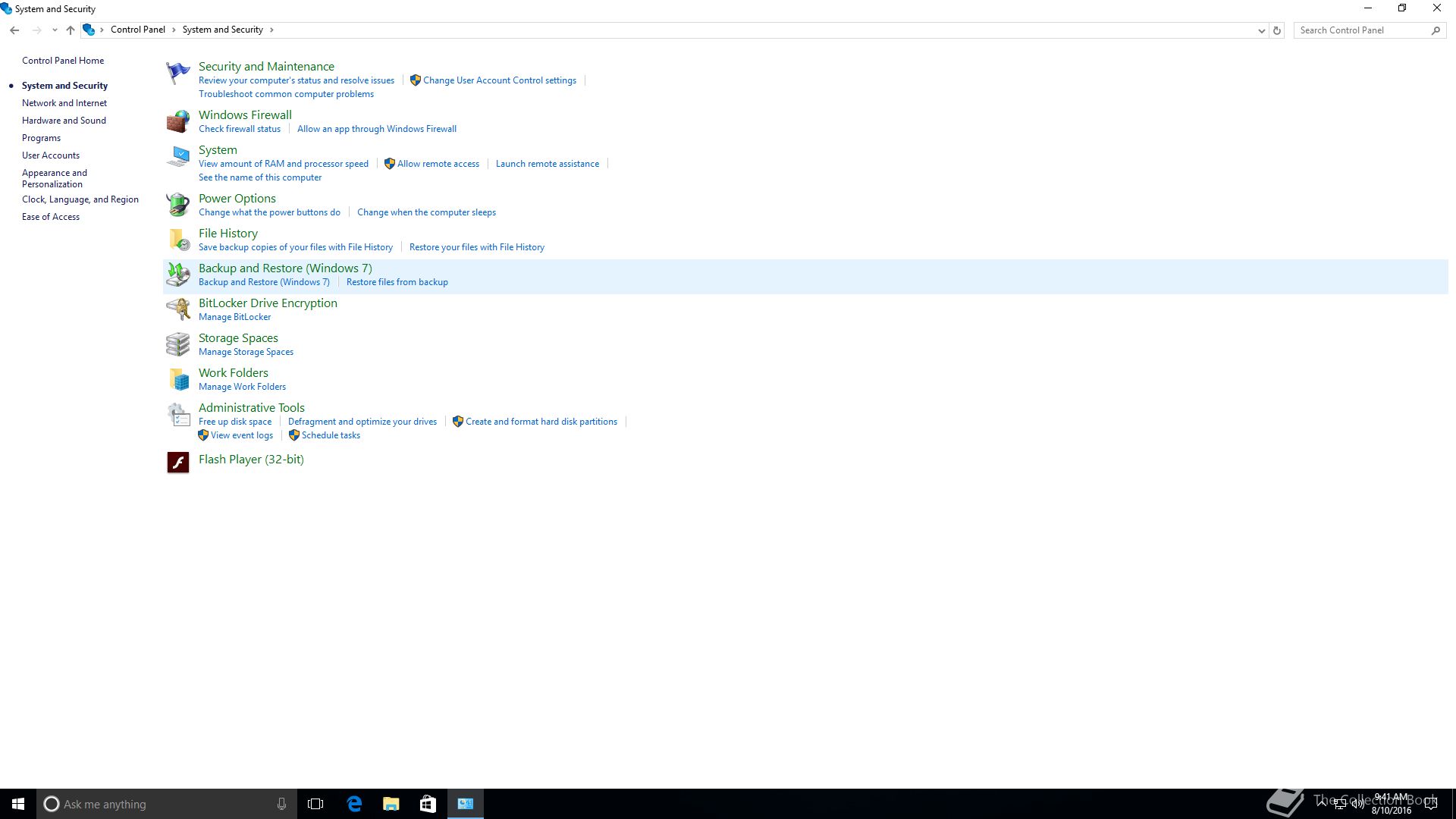Click Change when the computer sleeps

point(426,212)
